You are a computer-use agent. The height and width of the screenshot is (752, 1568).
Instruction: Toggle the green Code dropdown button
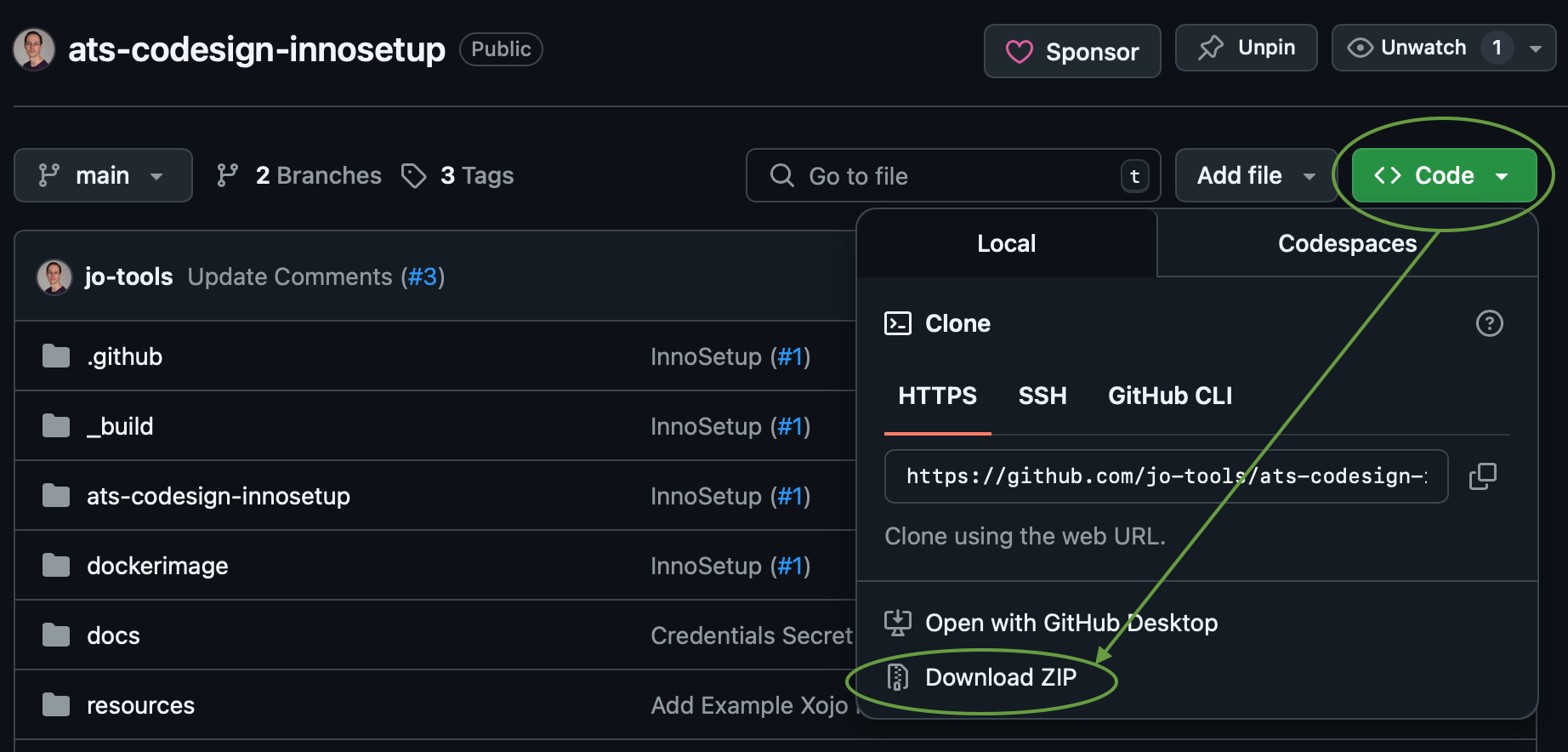[x=1444, y=175]
